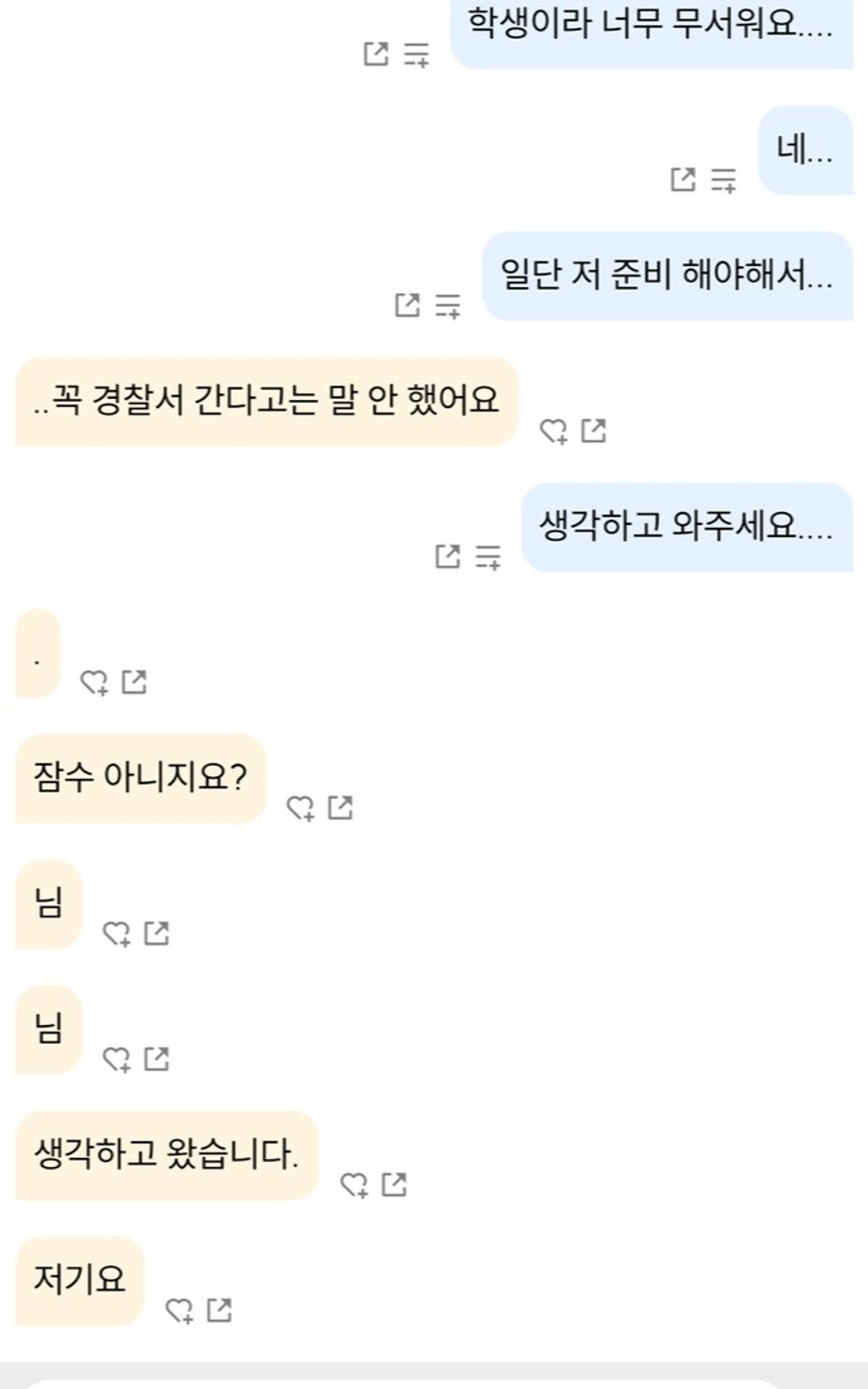Share the '잠수 아니지요?' message

tap(341, 807)
